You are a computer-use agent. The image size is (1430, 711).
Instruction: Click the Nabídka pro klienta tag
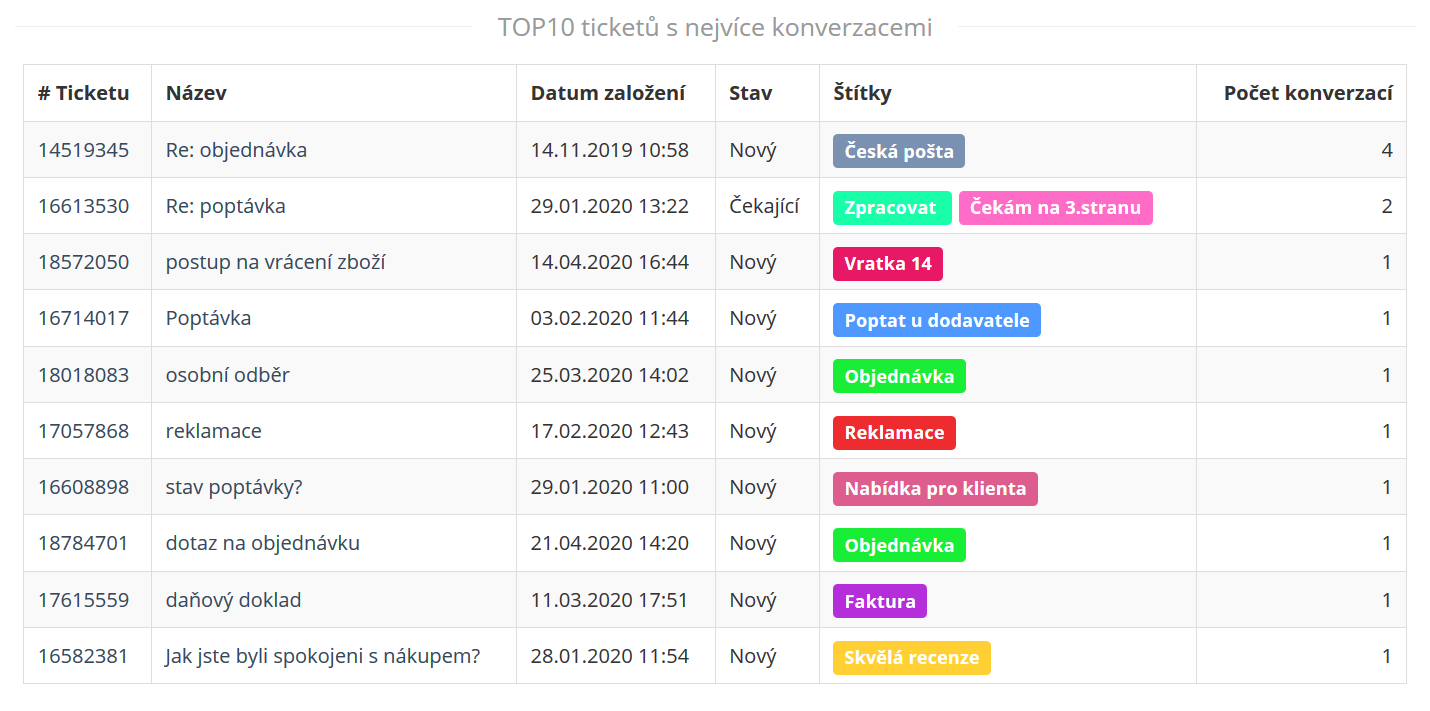pyautogui.click(x=935, y=489)
